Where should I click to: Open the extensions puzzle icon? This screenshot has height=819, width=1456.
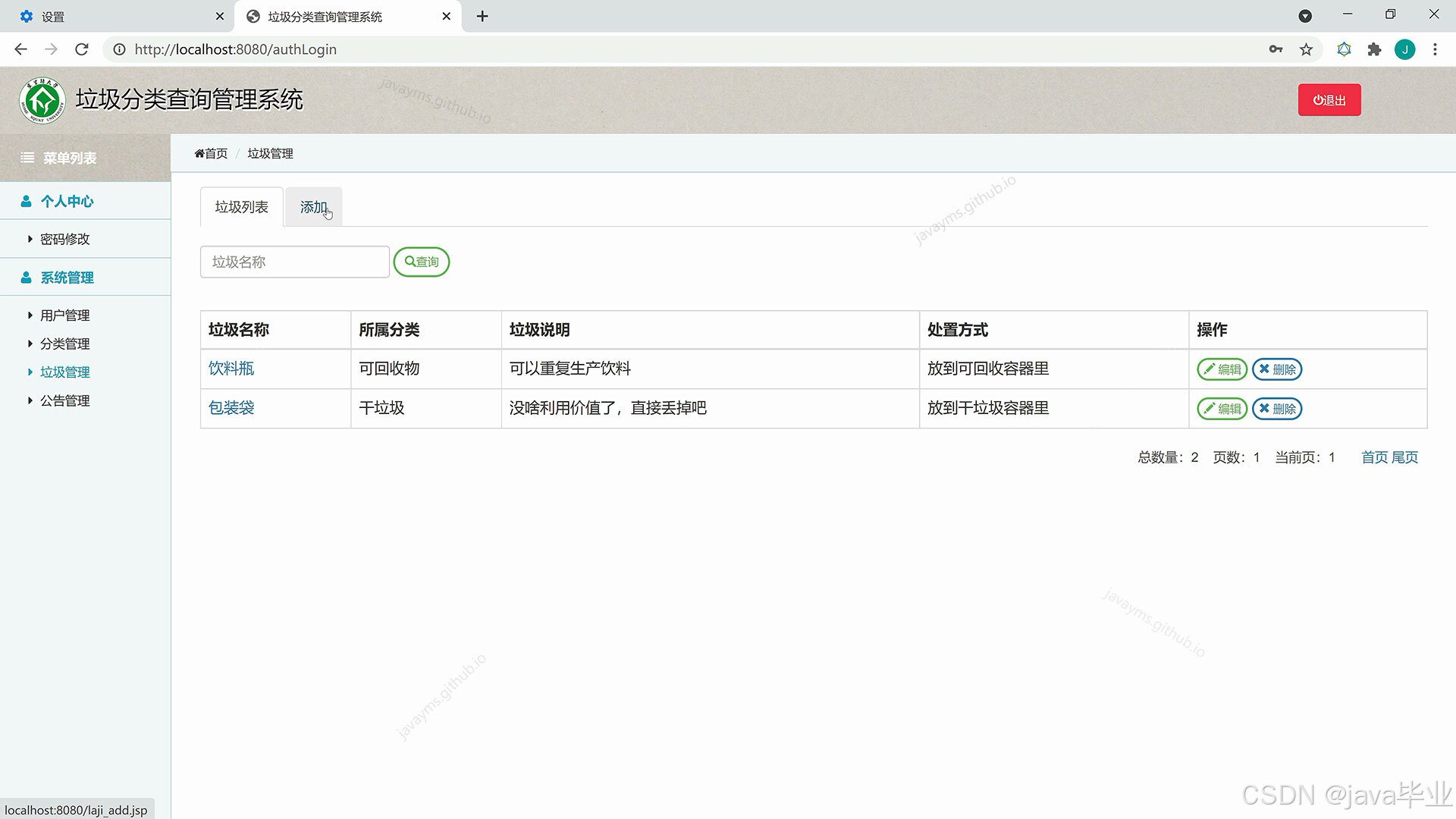click(1374, 49)
